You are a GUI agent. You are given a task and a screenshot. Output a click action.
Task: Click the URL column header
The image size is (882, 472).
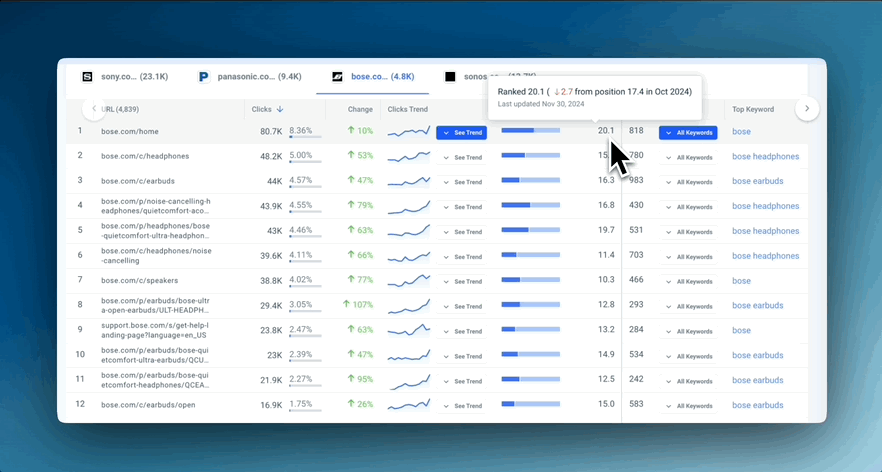120,109
